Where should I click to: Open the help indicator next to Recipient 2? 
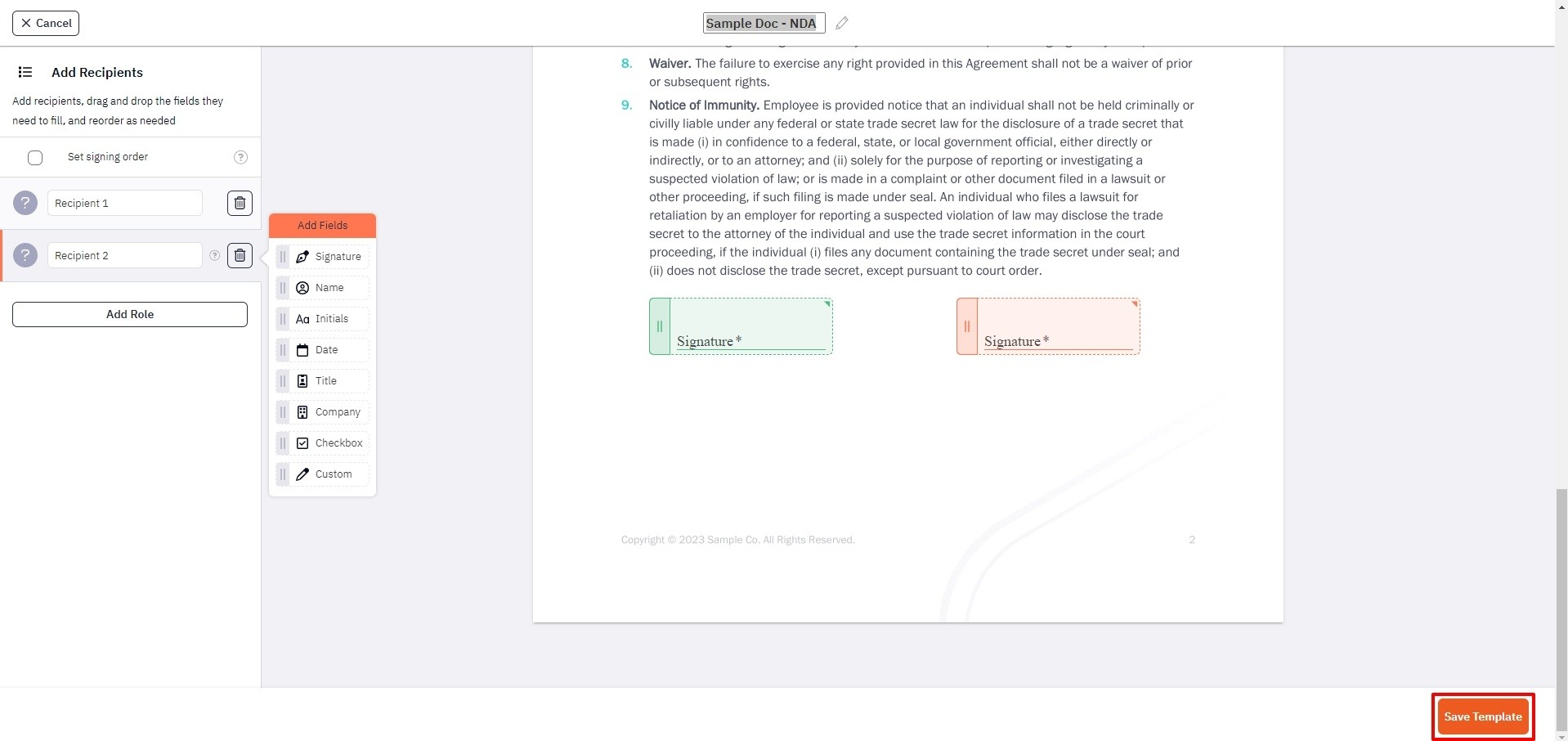pos(213,255)
